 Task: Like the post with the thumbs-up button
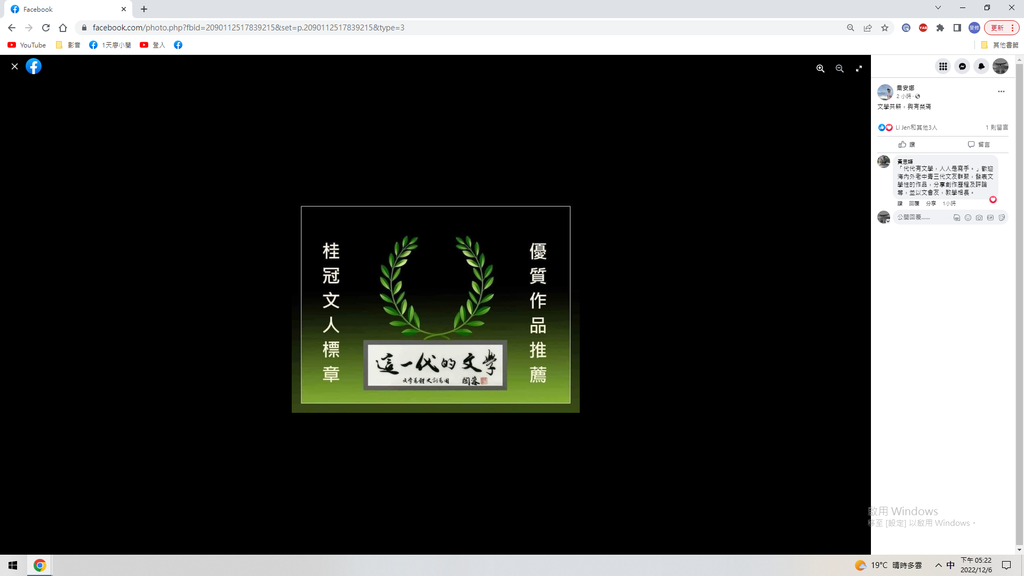point(906,145)
